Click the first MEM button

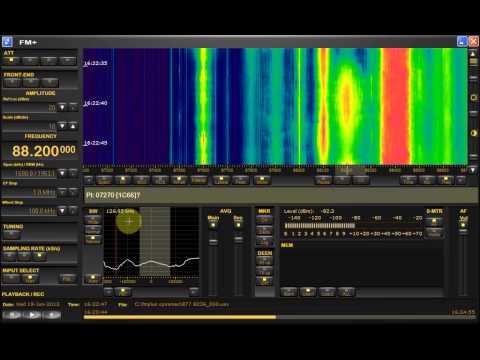point(289,292)
